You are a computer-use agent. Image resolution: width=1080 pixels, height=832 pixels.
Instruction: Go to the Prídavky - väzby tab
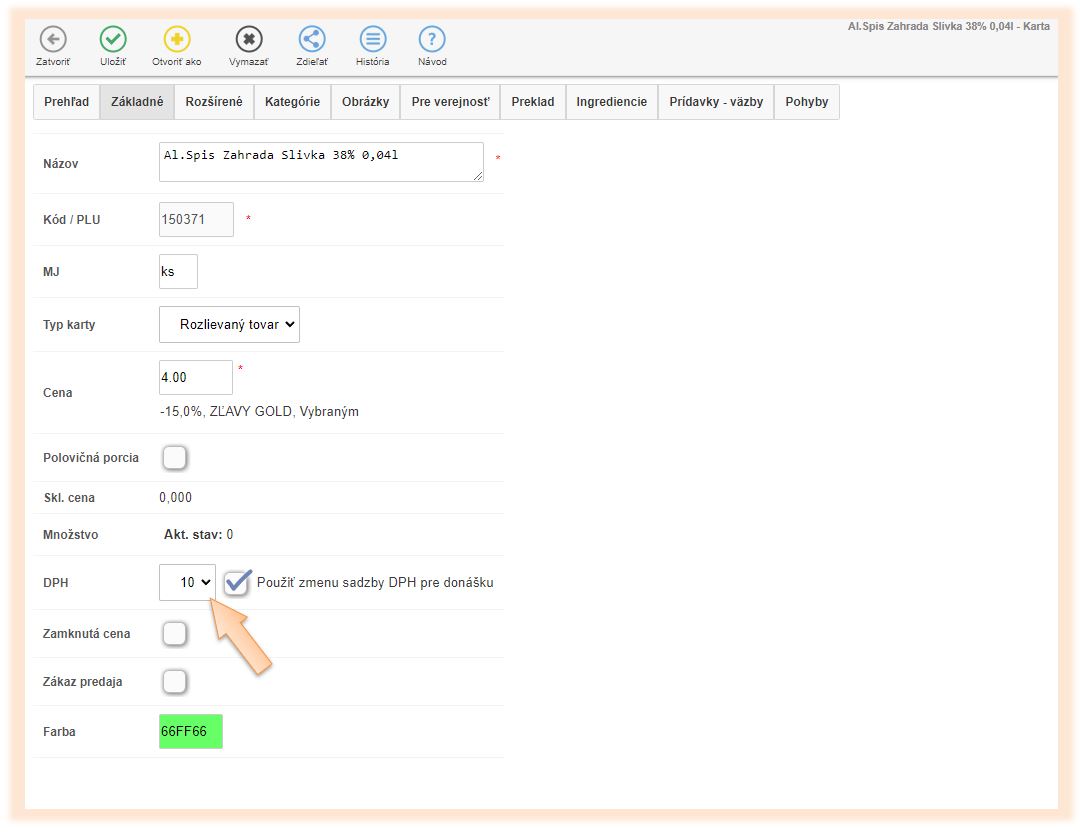coord(716,102)
